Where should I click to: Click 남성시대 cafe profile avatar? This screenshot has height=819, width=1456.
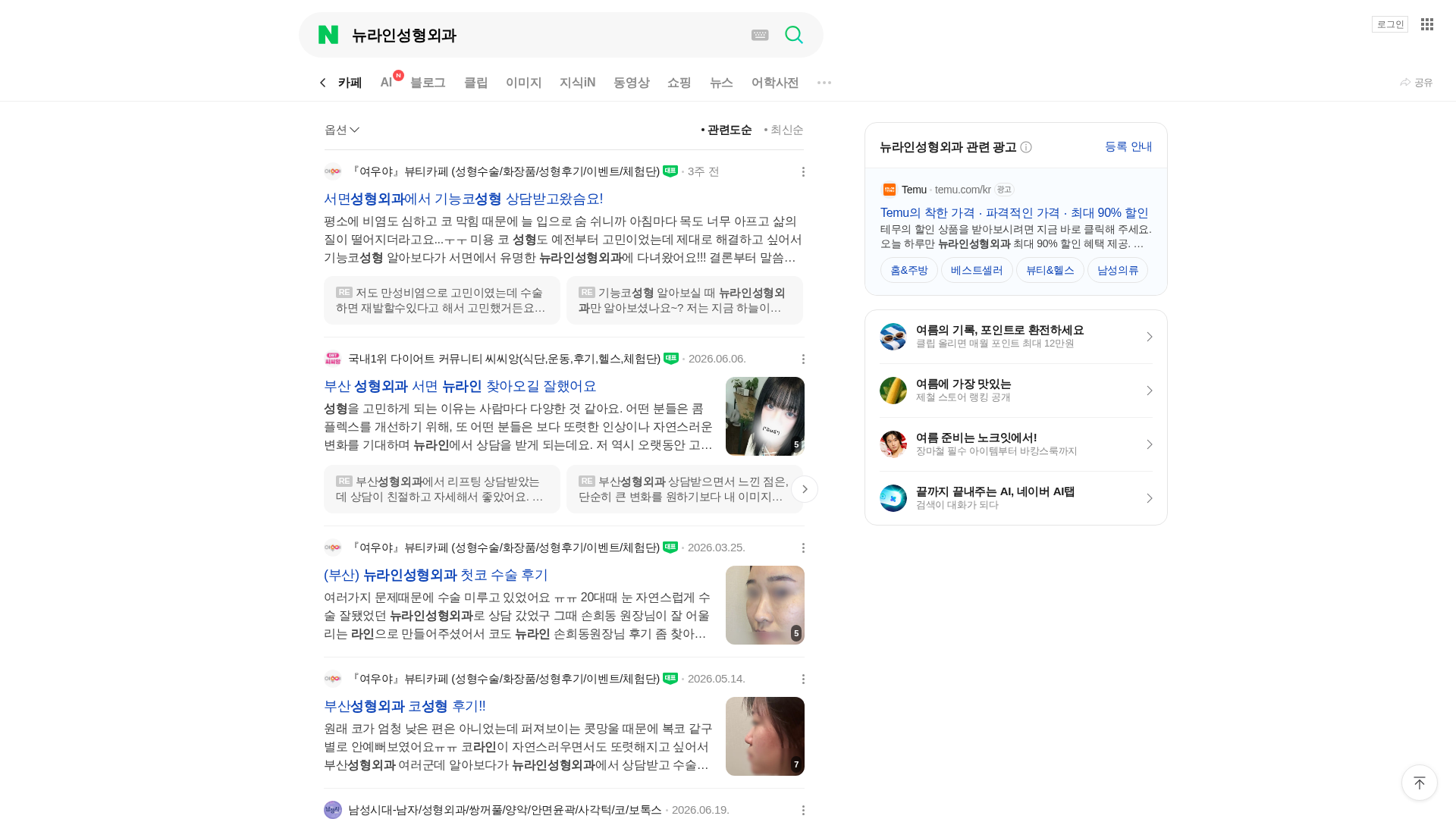(333, 811)
